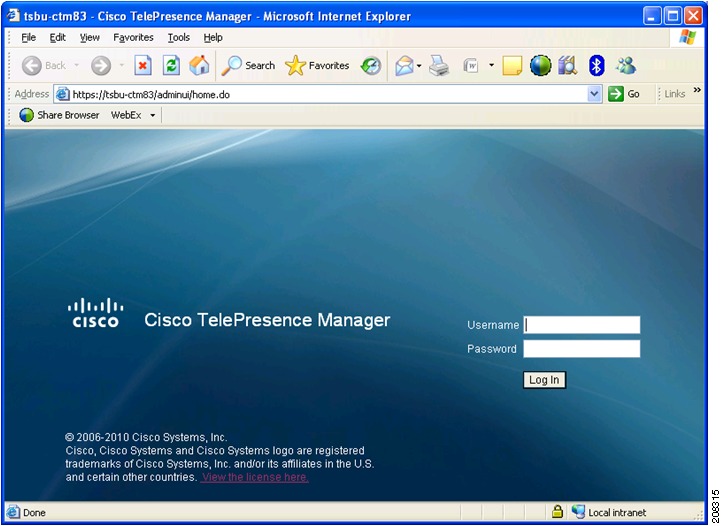Click the SSL padlock status icon
Image resolution: width=721 pixels, height=526 pixels.
click(x=557, y=512)
